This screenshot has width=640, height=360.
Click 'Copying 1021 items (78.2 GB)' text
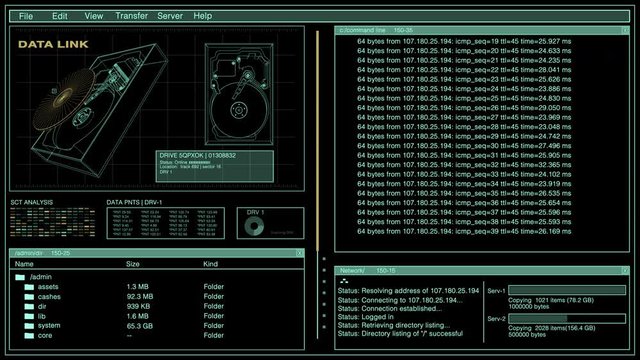[551, 300]
